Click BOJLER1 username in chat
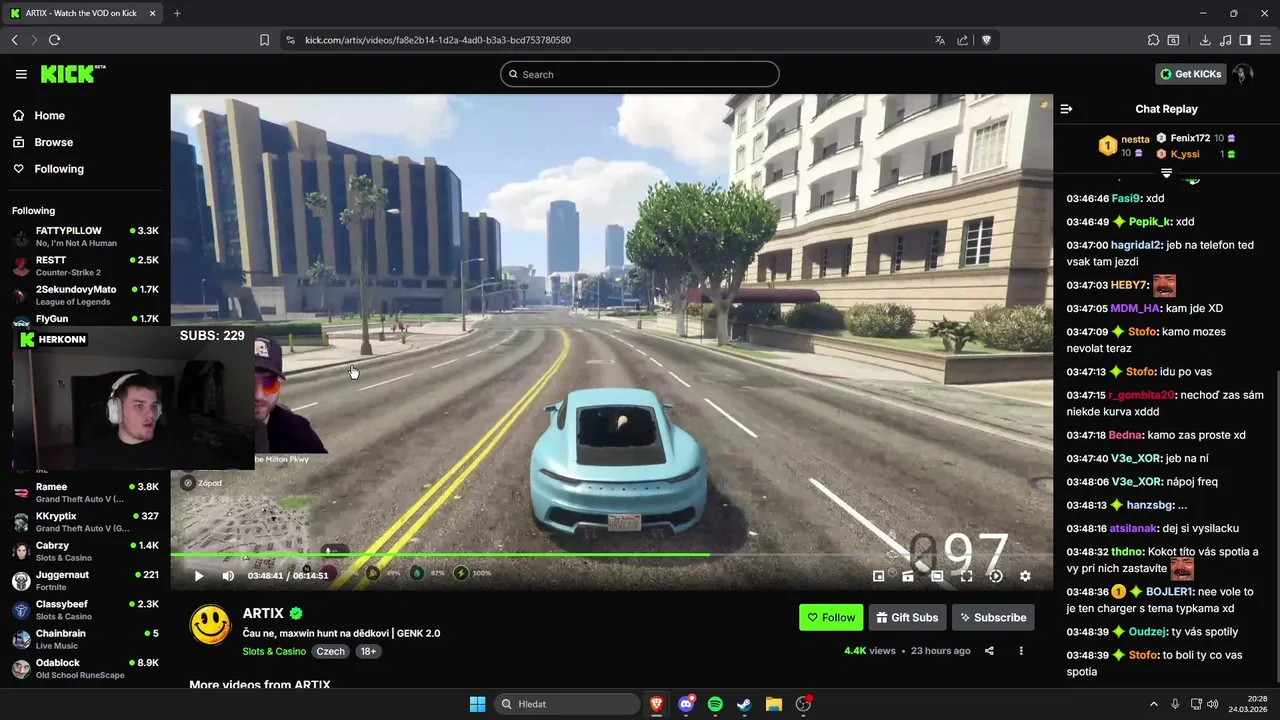The width and height of the screenshot is (1280, 720). [x=1169, y=592]
